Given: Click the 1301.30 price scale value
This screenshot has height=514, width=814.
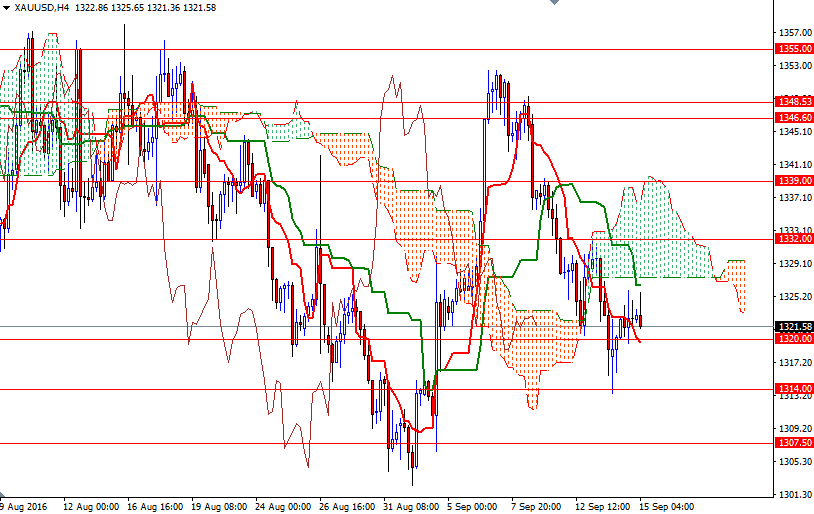Looking at the screenshot, I should click(x=795, y=495).
